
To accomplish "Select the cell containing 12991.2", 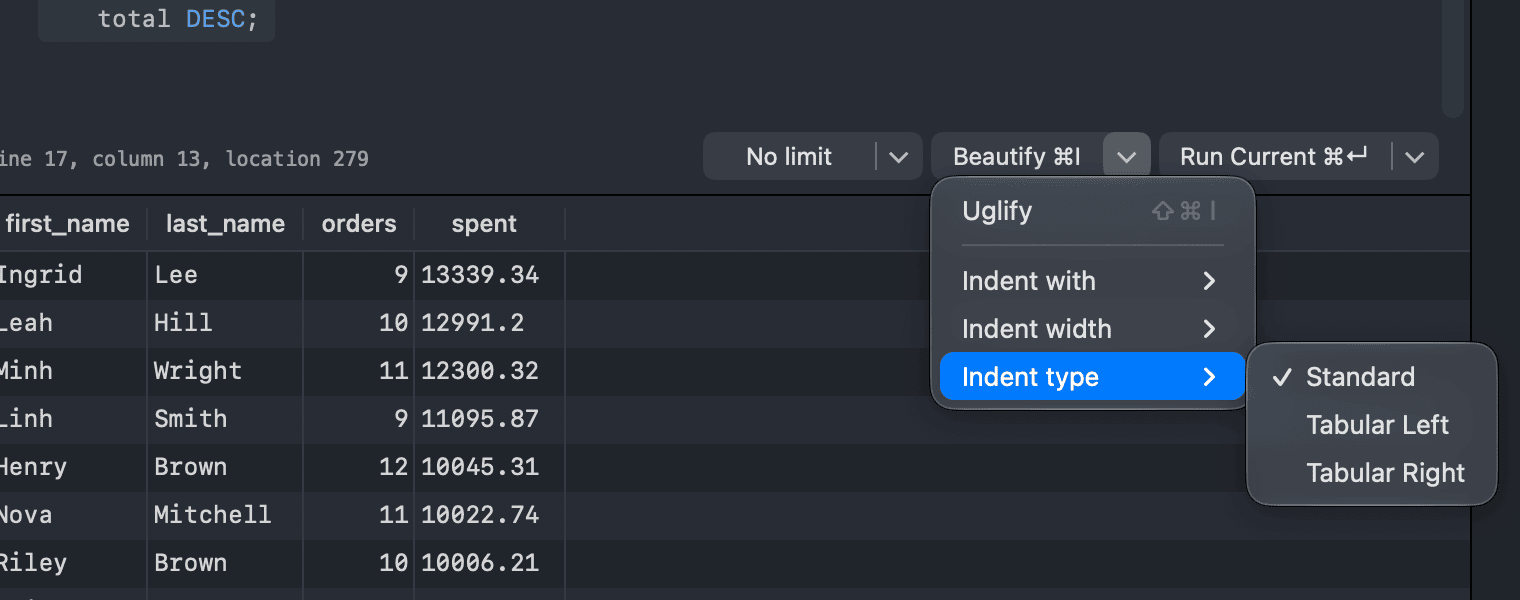I will tap(489, 323).
